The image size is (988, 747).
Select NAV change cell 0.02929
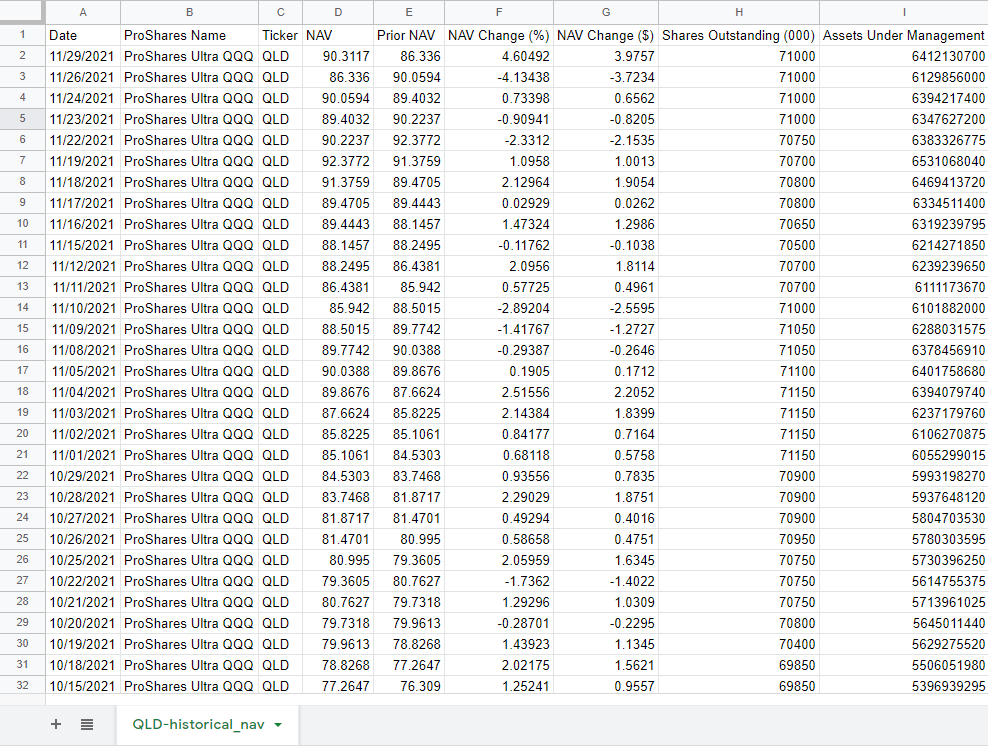tap(498, 203)
